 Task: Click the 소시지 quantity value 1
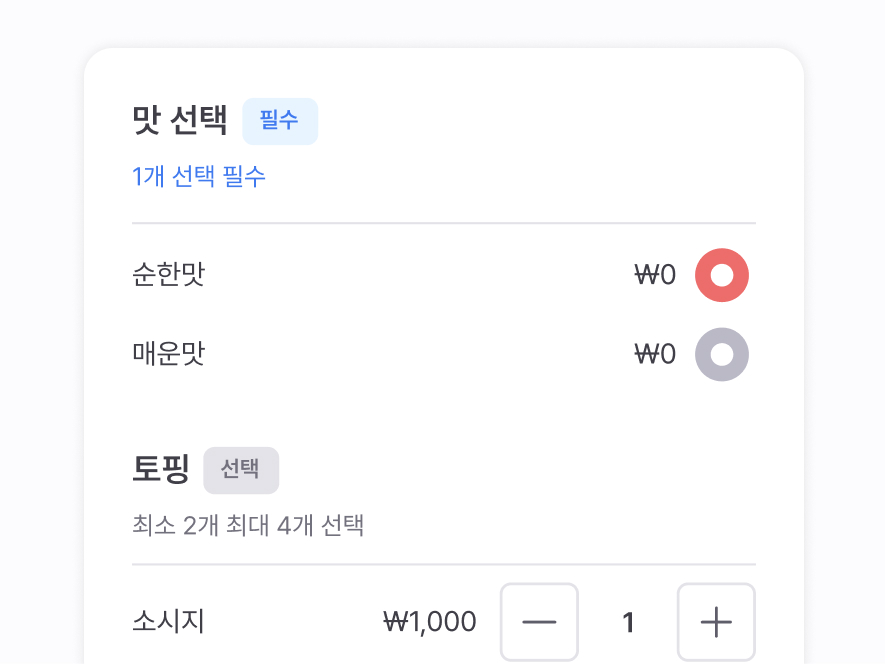[x=628, y=622]
